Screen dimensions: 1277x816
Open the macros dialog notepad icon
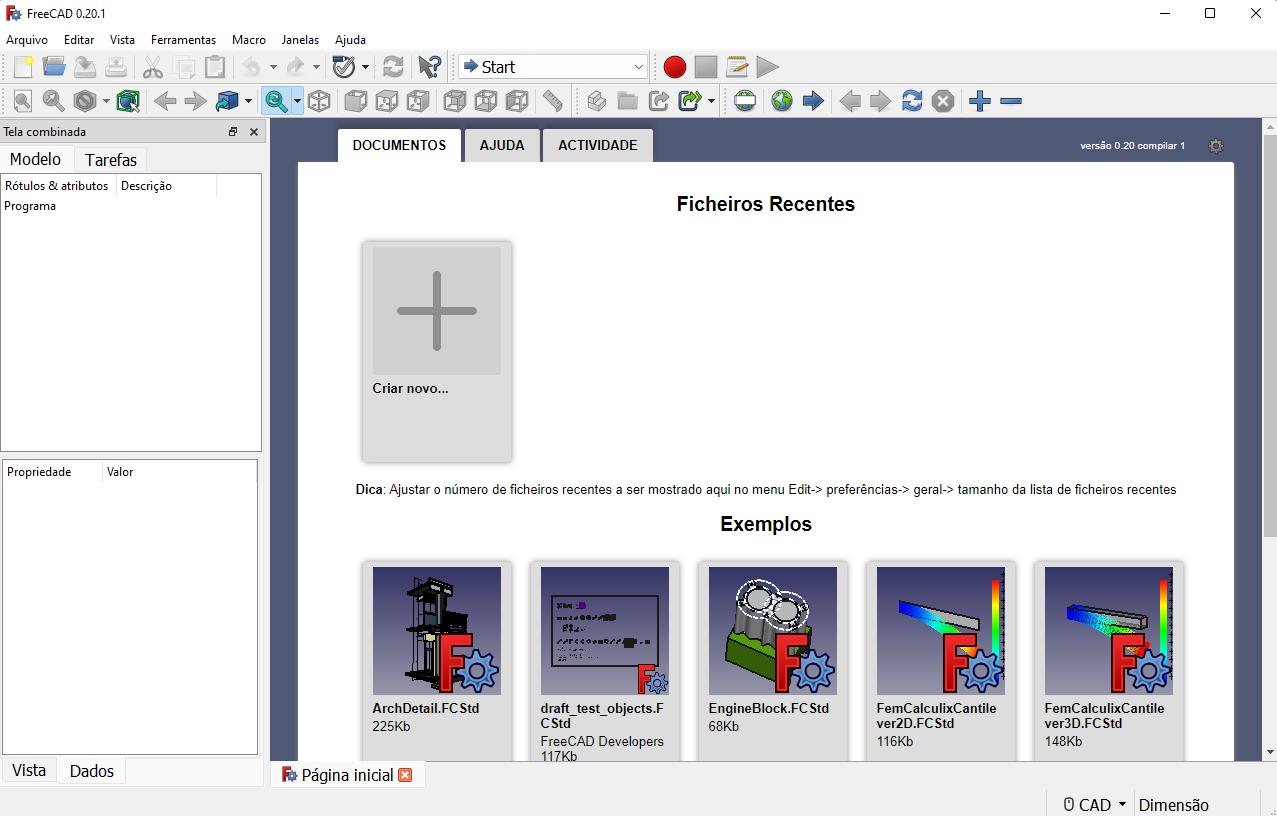pos(737,67)
